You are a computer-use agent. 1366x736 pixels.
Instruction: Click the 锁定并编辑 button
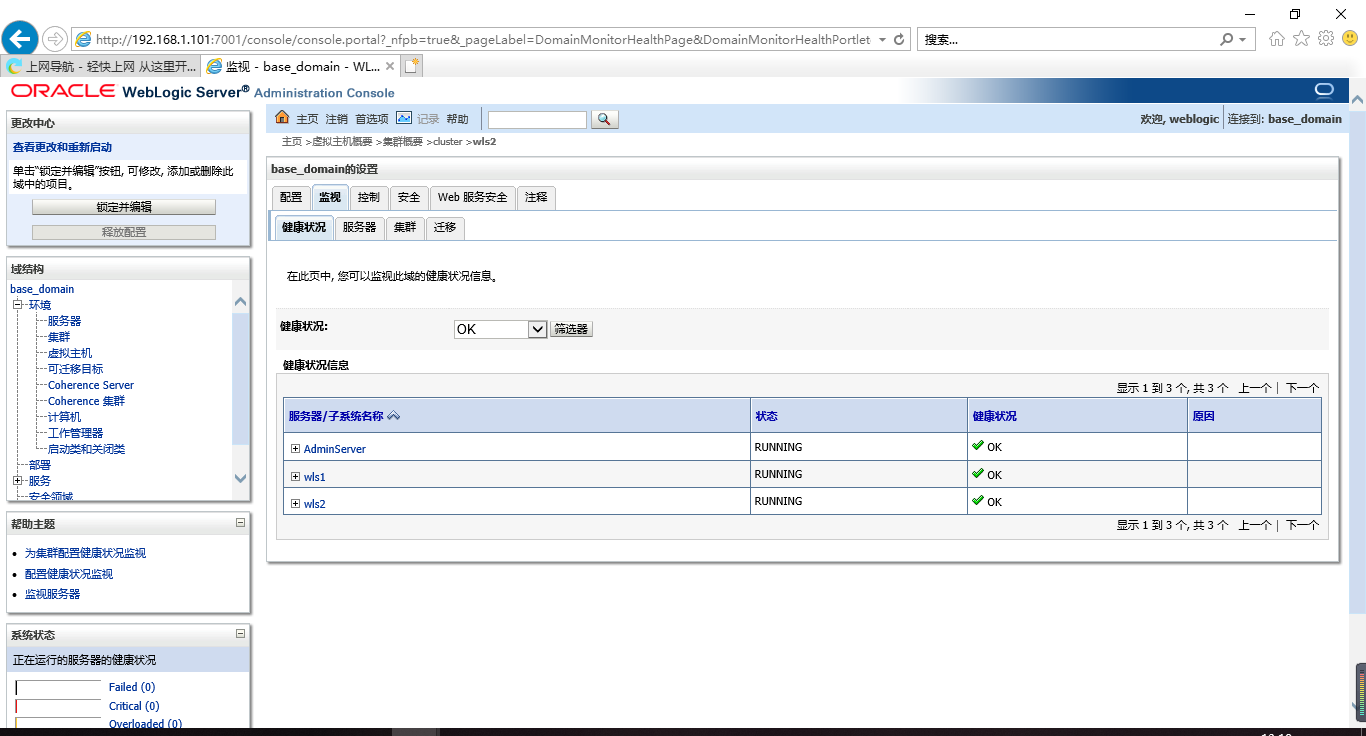pyautogui.click(x=124, y=207)
